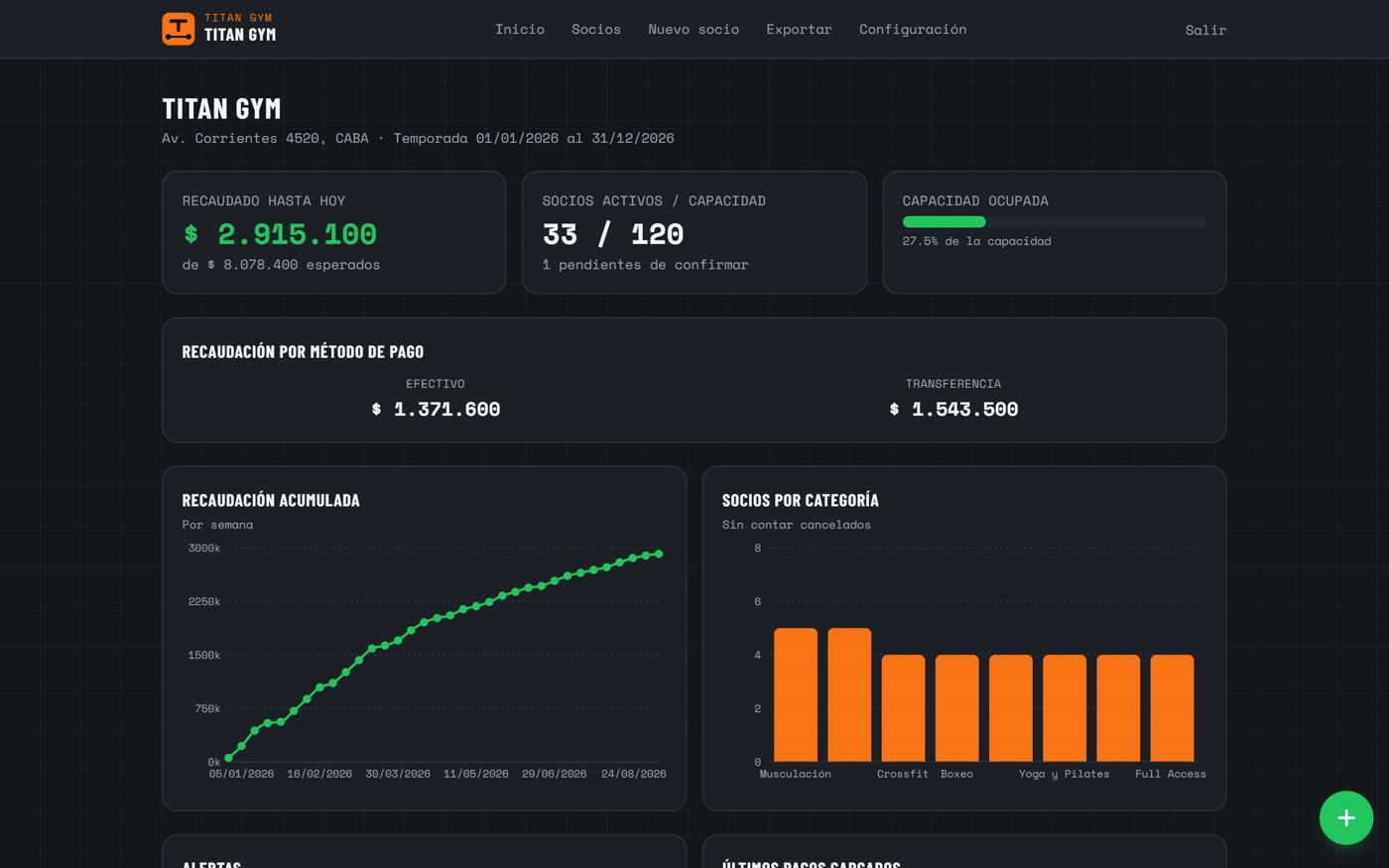Image resolution: width=1389 pixels, height=868 pixels.
Task: Select the Full Access bar
Action: tap(1172, 708)
